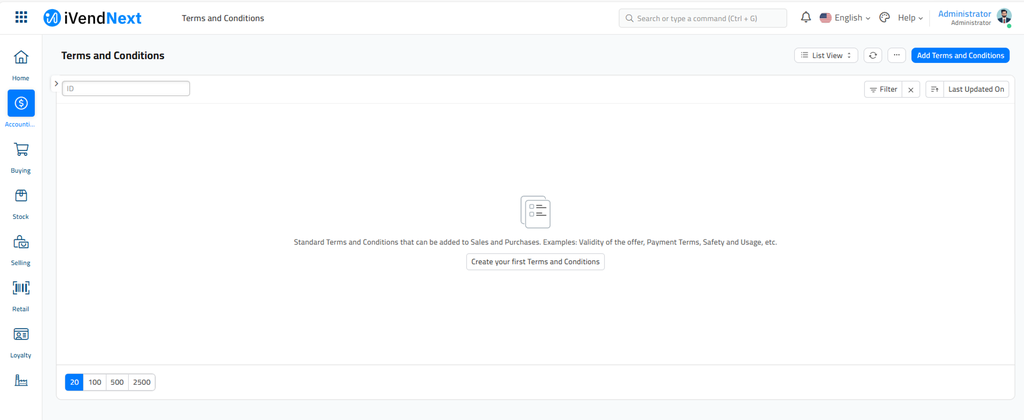The height and width of the screenshot is (420, 1024).
Task: Click the theme palette icon
Action: [884, 18]
